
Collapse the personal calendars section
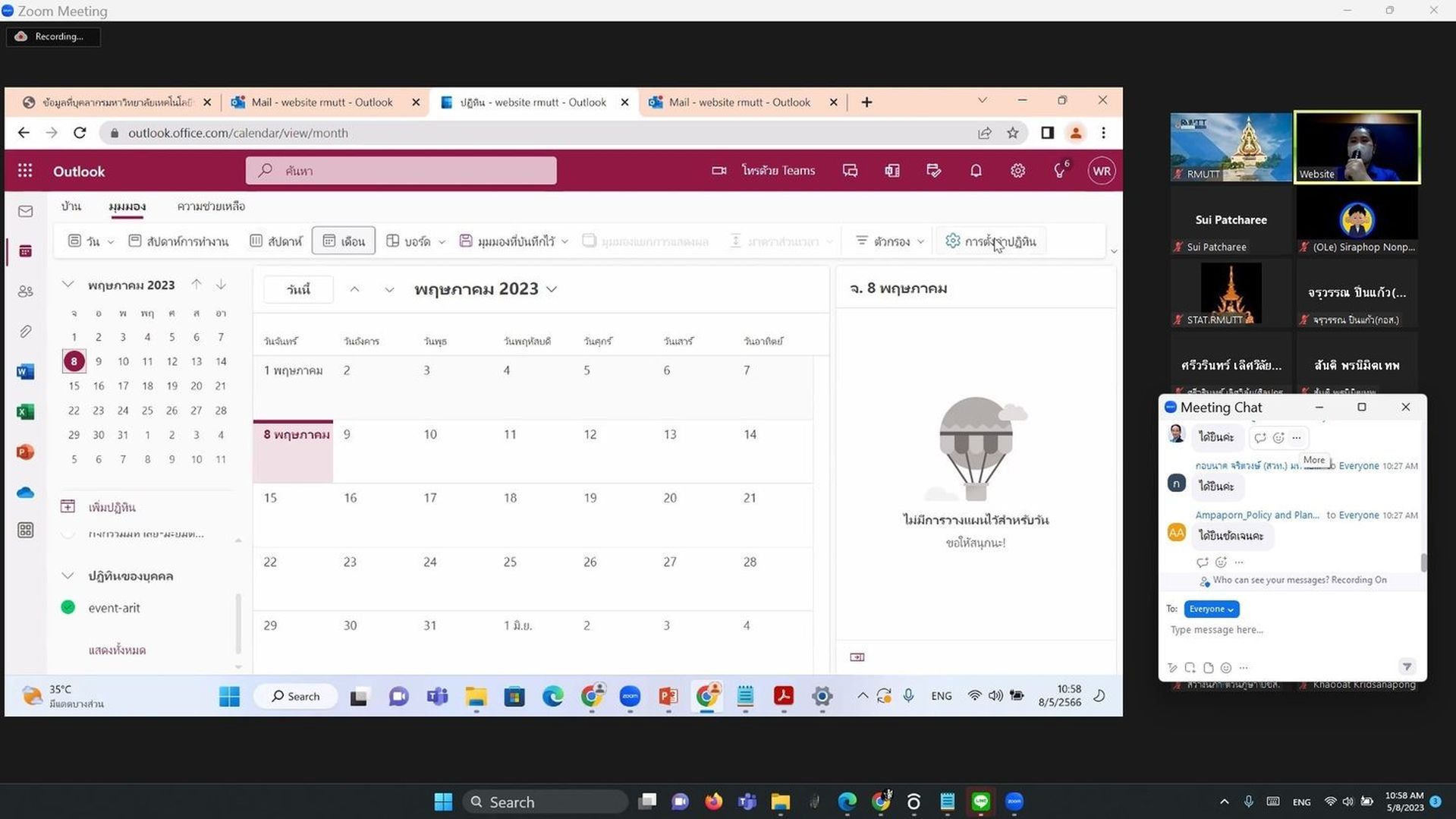[68, 576]
